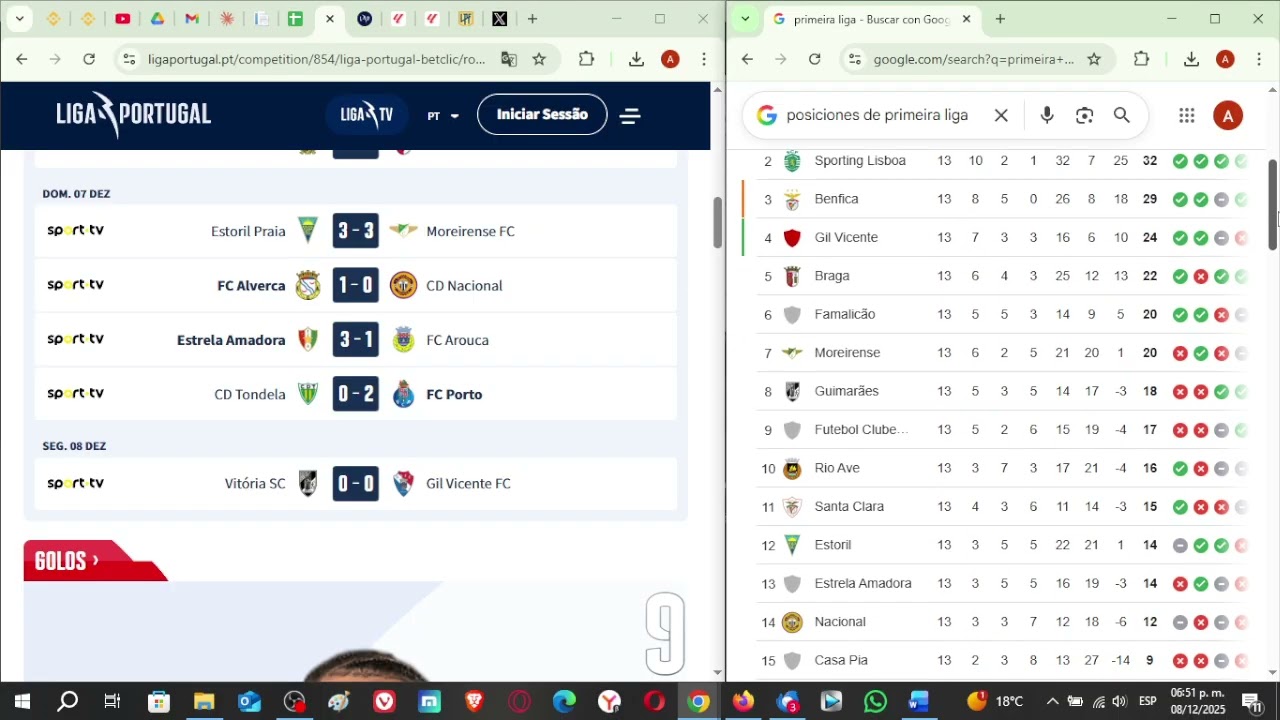Image resolution: width=1280 pixels, height=720 pixels.
Task: Start Google voice search
Action: 1047,115
